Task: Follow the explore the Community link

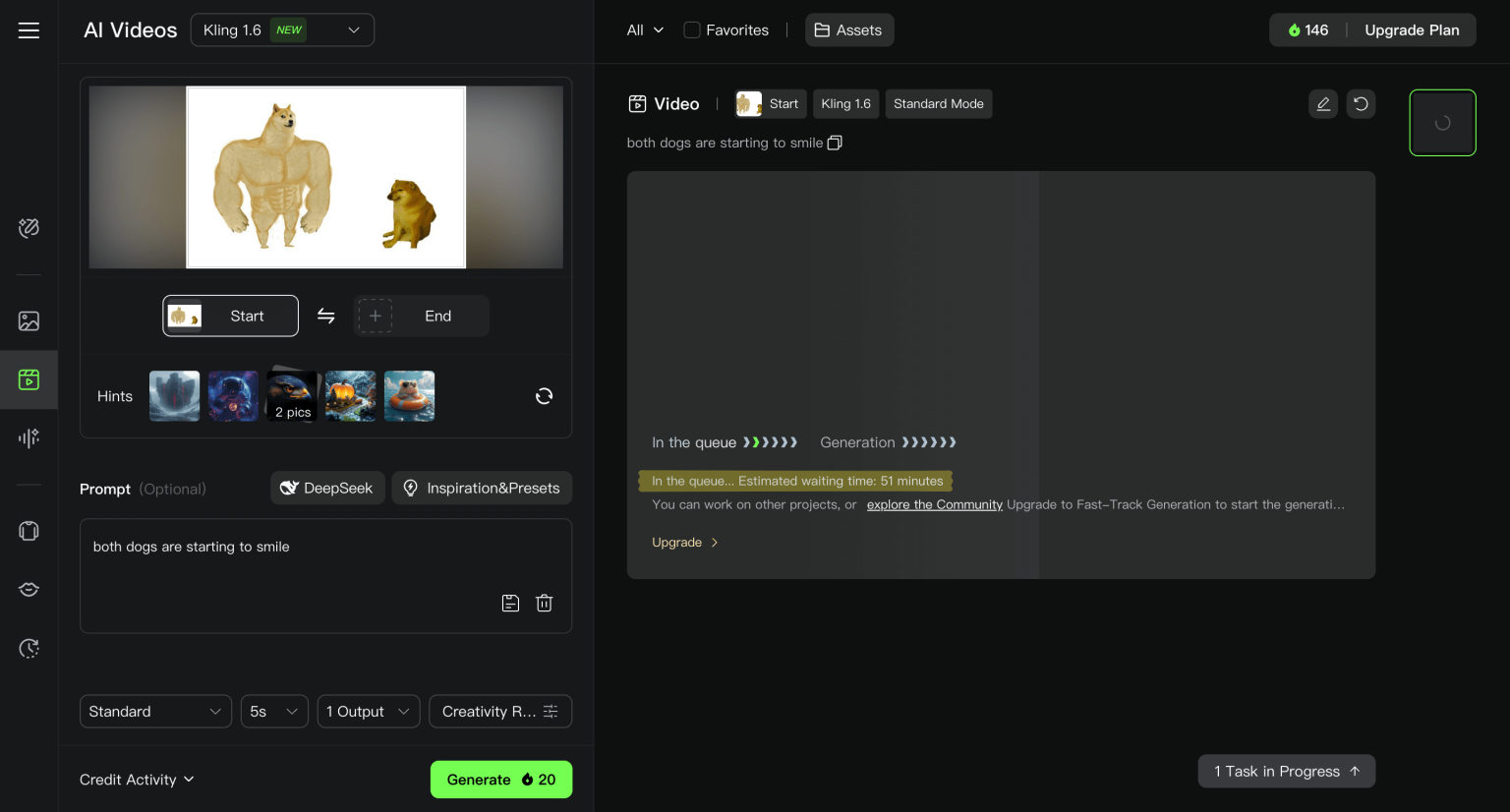Action: tap(934, 504)
